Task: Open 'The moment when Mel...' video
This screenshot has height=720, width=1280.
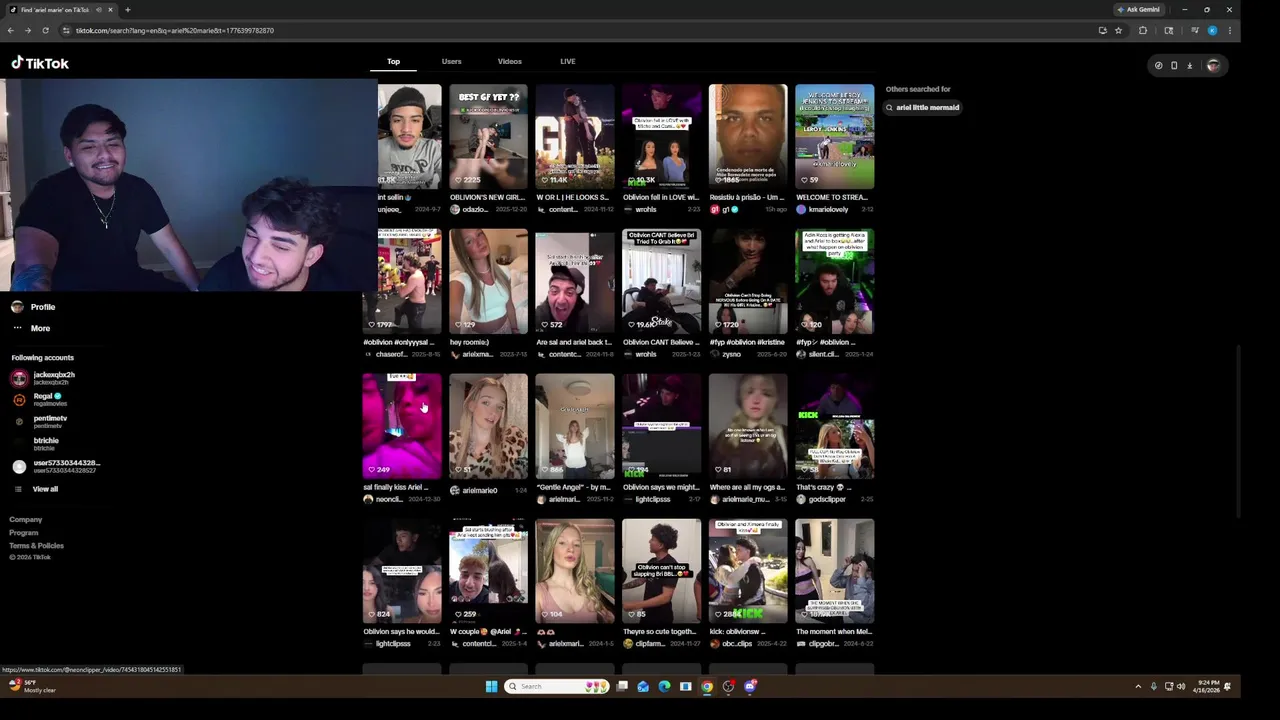Action: (835, 571)
